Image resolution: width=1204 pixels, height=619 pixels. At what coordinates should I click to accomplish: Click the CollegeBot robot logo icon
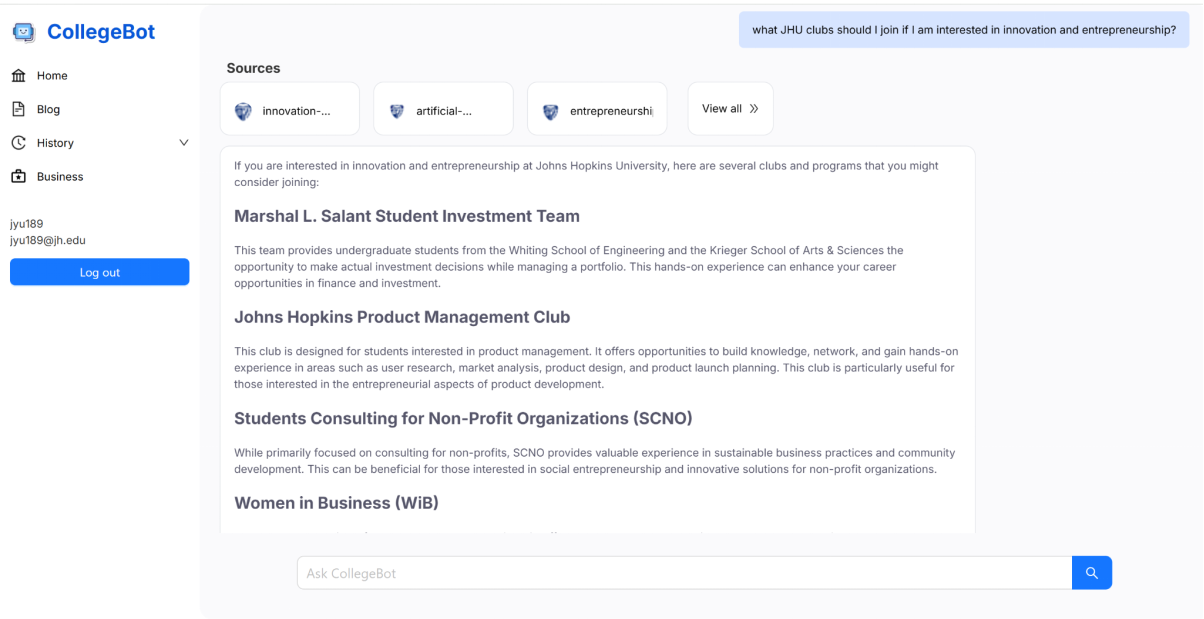pos(22,32)
